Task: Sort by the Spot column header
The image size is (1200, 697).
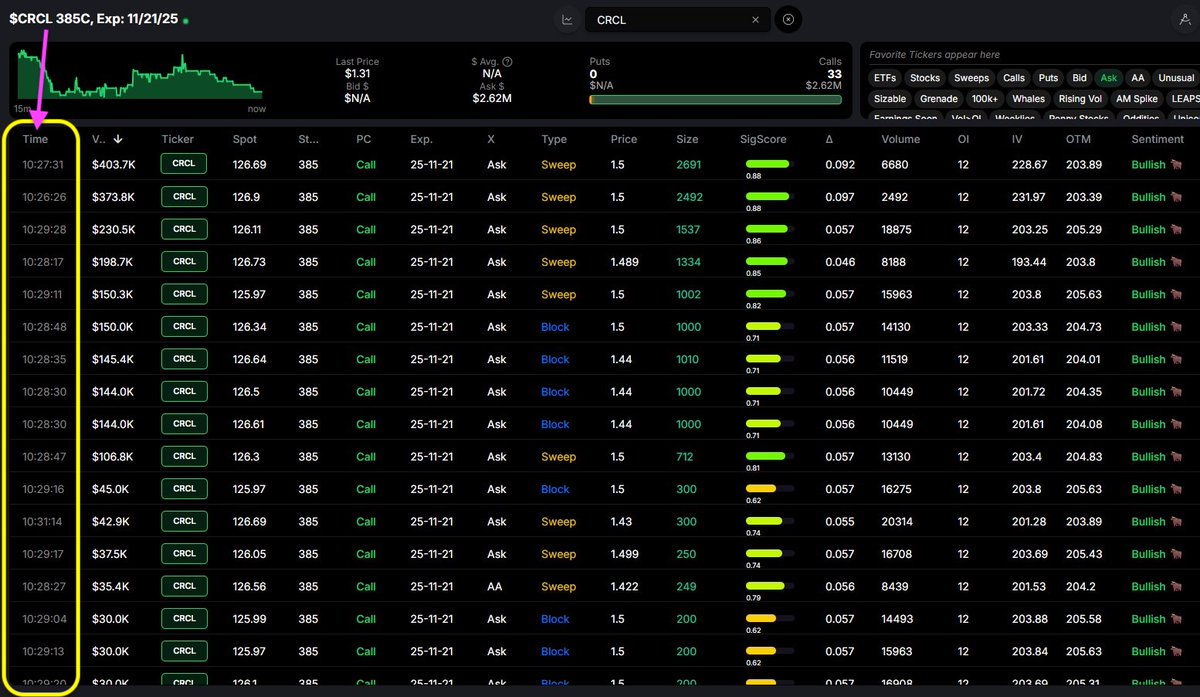Action: coord(244,140)
